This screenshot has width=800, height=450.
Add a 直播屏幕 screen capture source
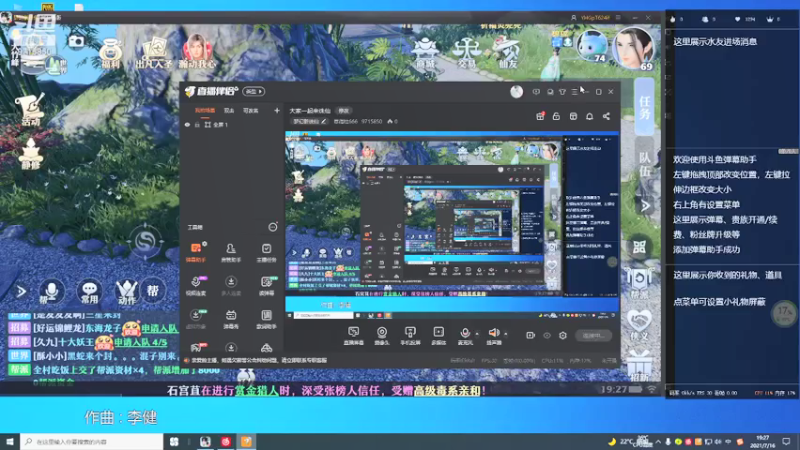(353, 336)
